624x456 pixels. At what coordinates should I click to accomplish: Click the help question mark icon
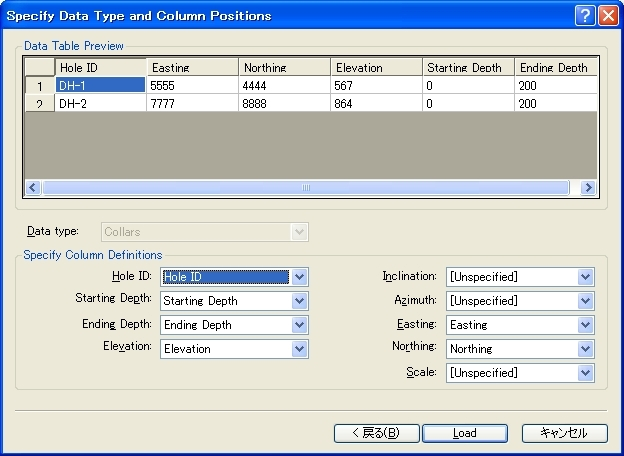pos(585,15)
